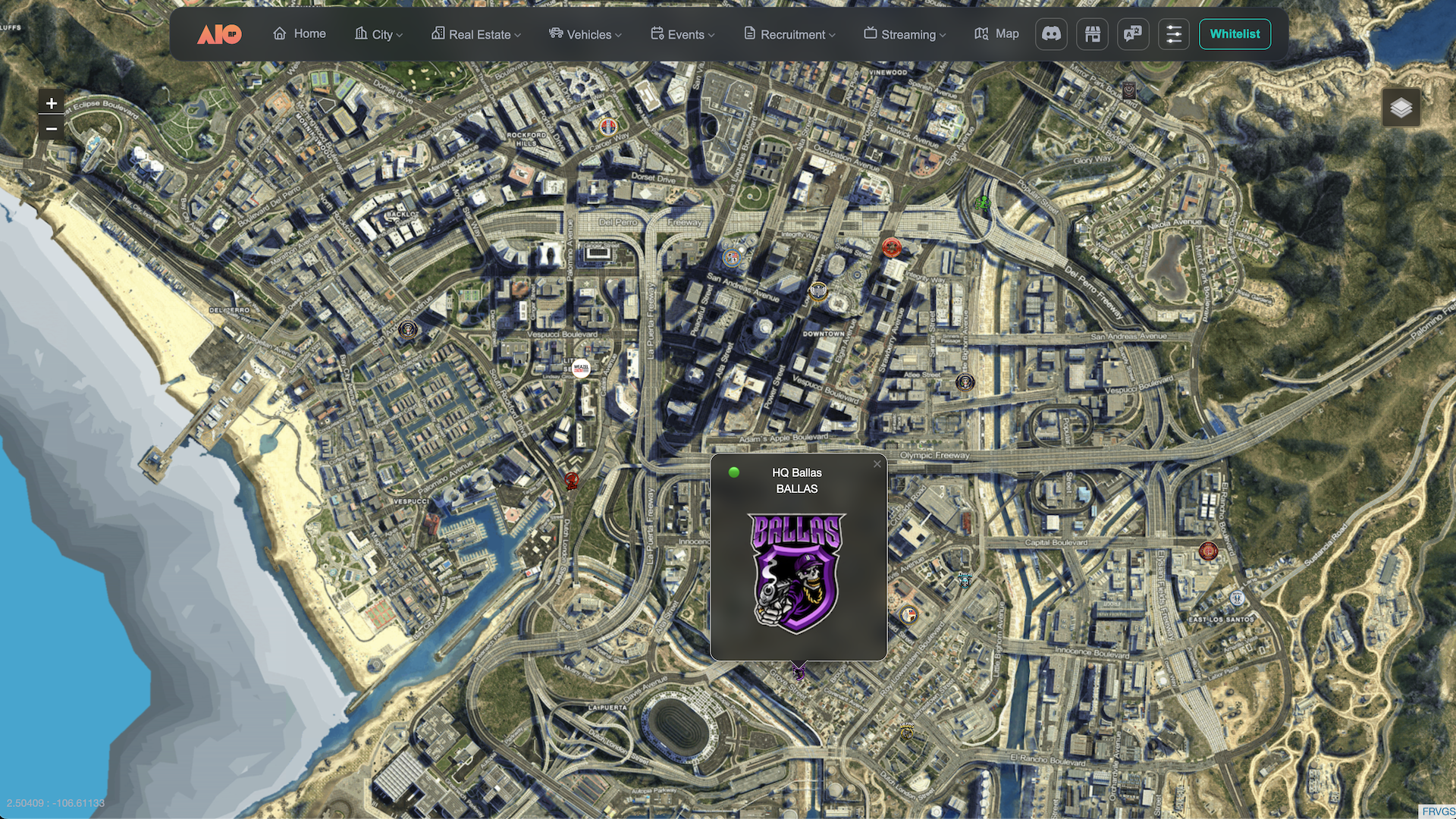Click the AIO RP logo
The width and height of the screenshot is (1456, 819).
pos(219,34)
